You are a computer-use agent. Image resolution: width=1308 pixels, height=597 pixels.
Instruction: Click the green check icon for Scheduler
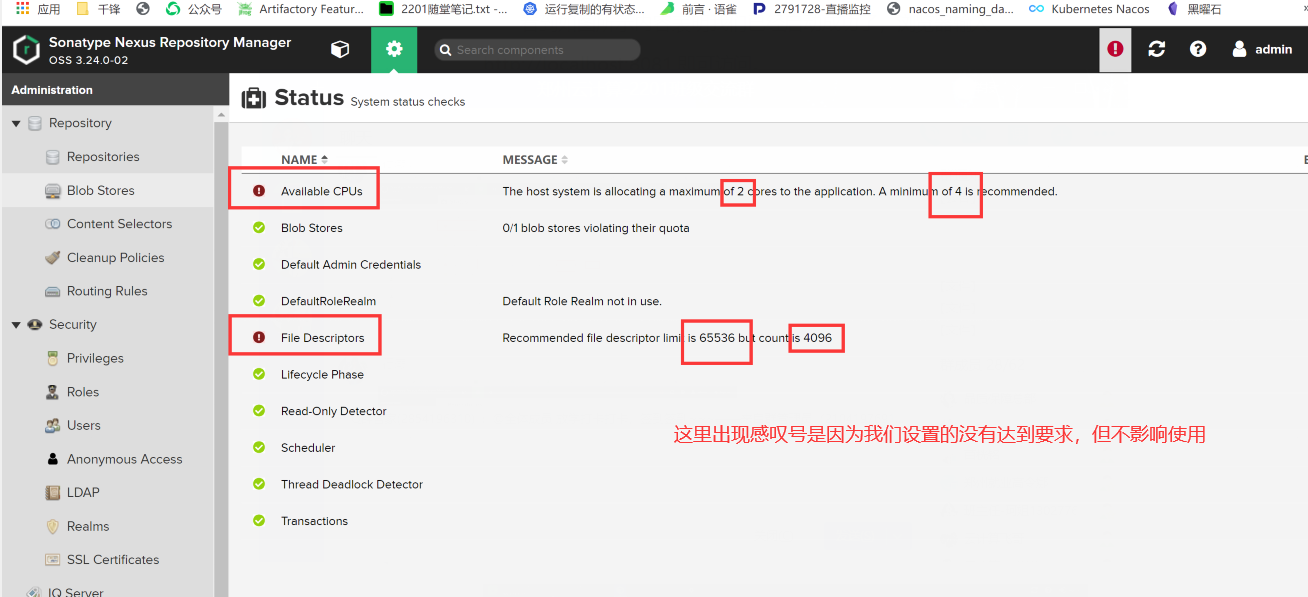pyautogui.click(x=259, y=447)
